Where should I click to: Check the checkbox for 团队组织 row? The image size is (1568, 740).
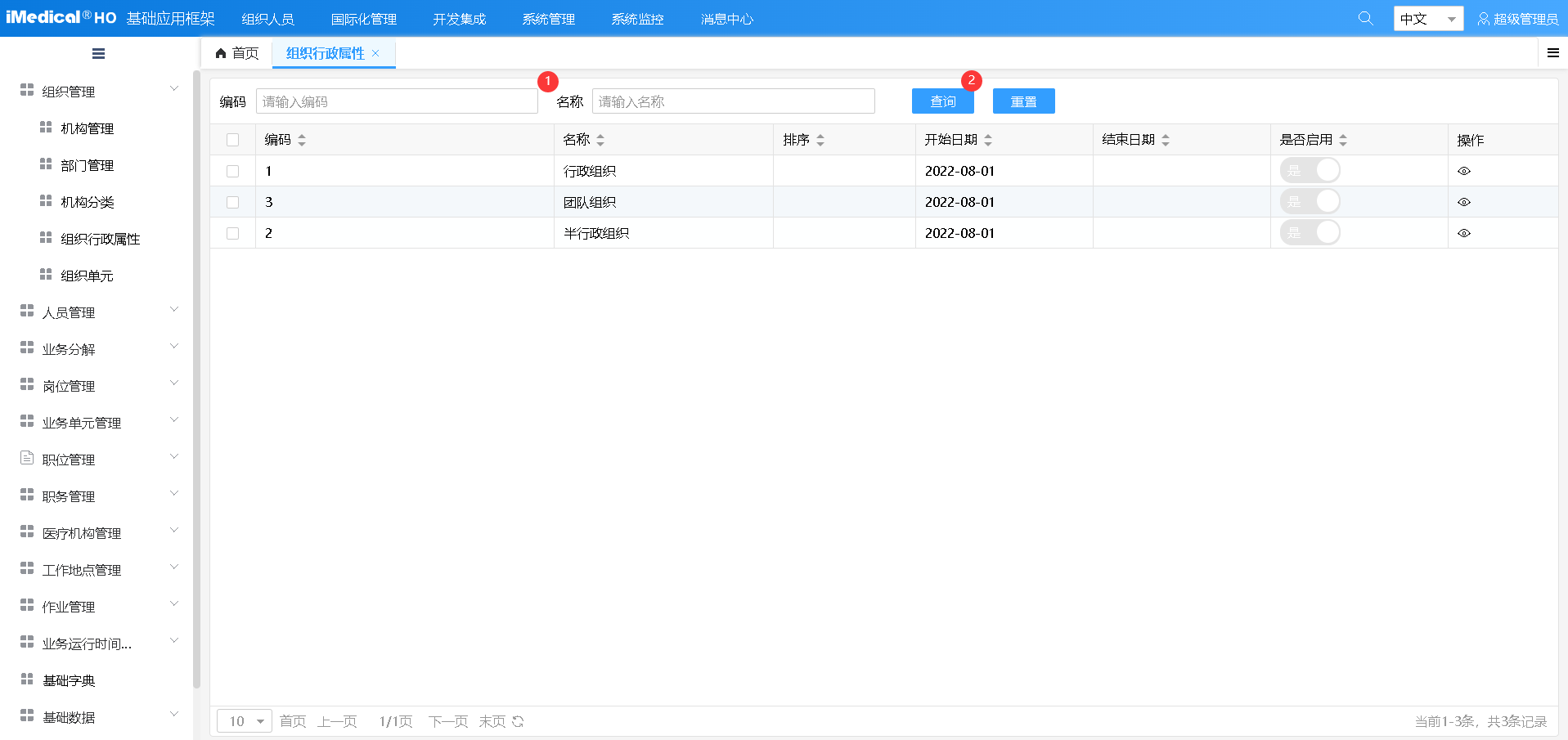[x=233, y=202]
